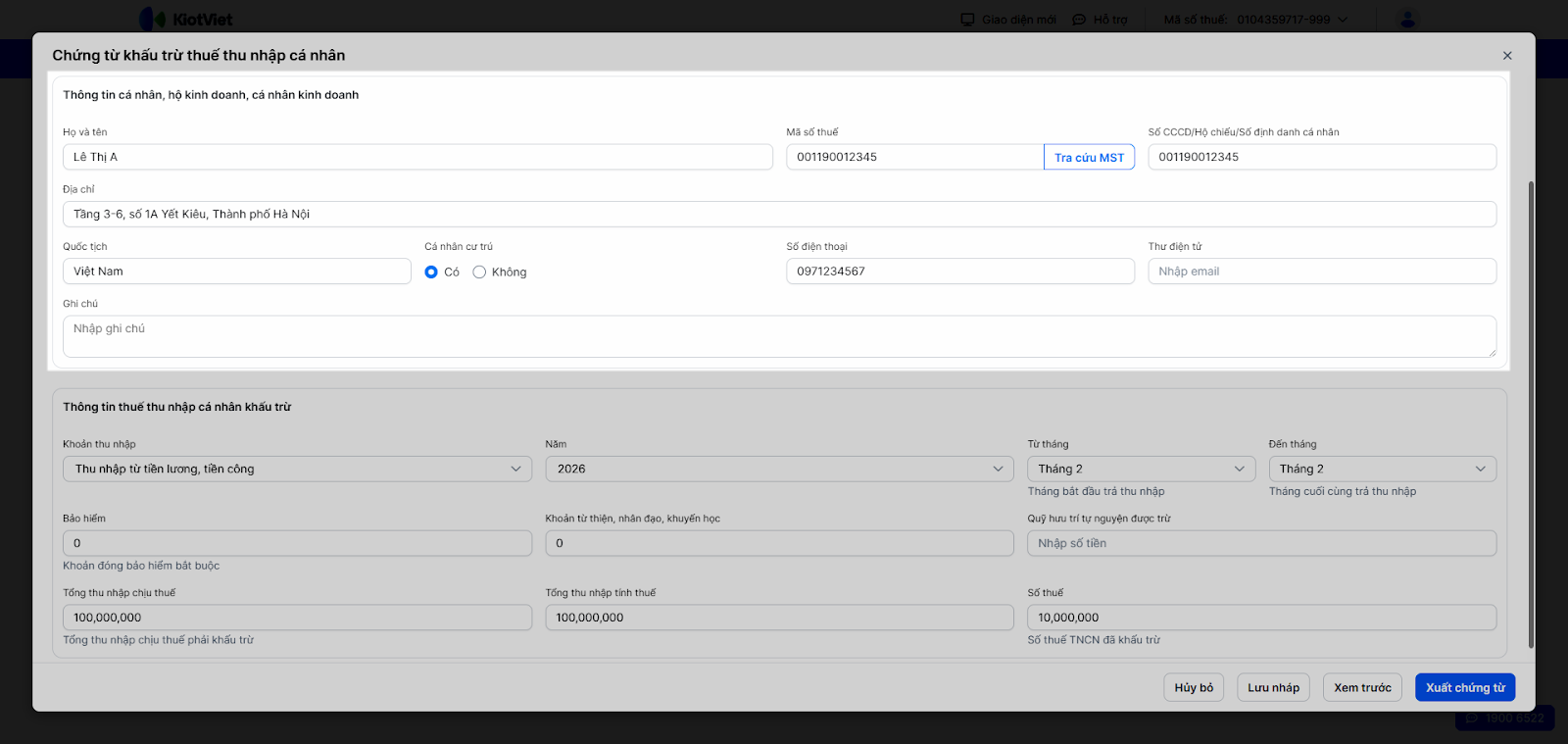Select the 'Có' resident radio button
Screen dimensions: 1568x744
coord(431,273)
